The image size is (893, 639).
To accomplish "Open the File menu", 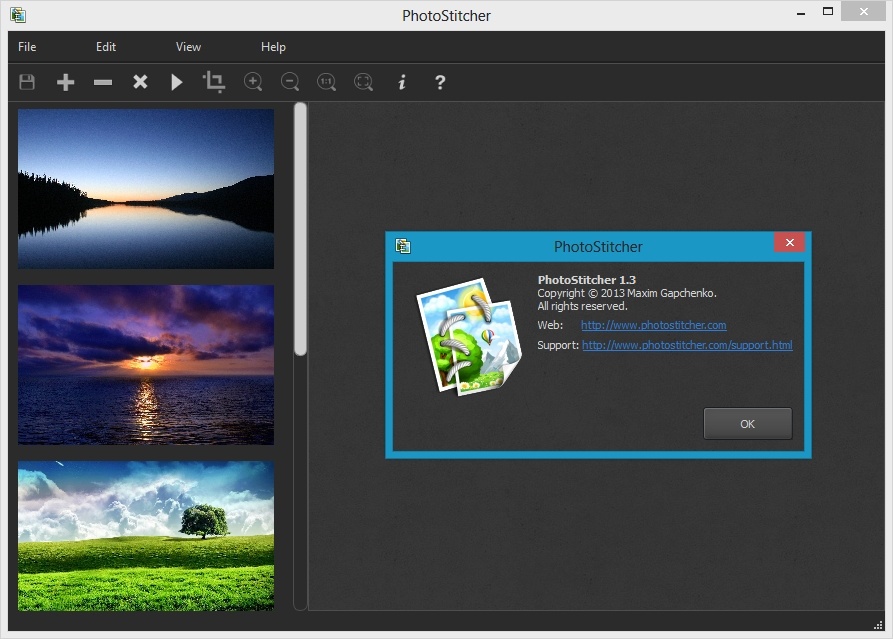I will (x=27, y=47).
